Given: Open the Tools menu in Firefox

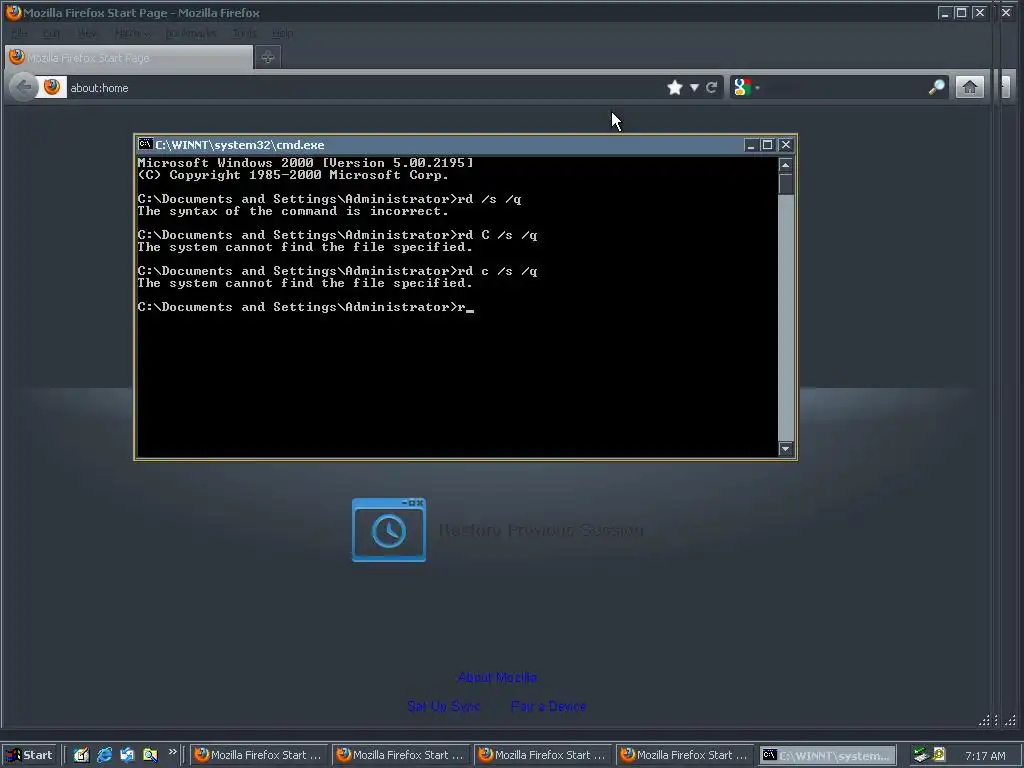Looking at the screenshot, I should tap(244, 33).
